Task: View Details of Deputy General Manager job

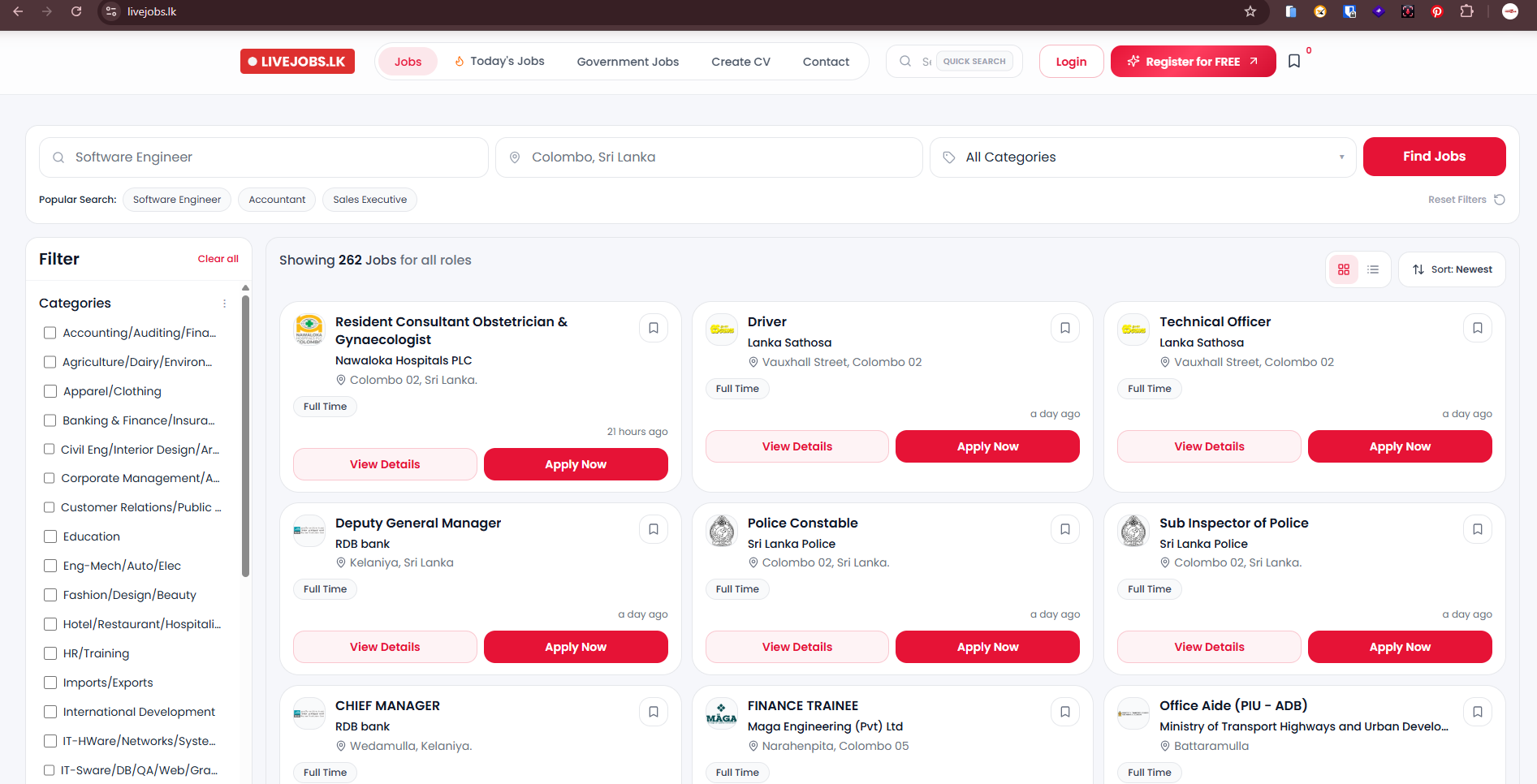Action: click(385, 647)
